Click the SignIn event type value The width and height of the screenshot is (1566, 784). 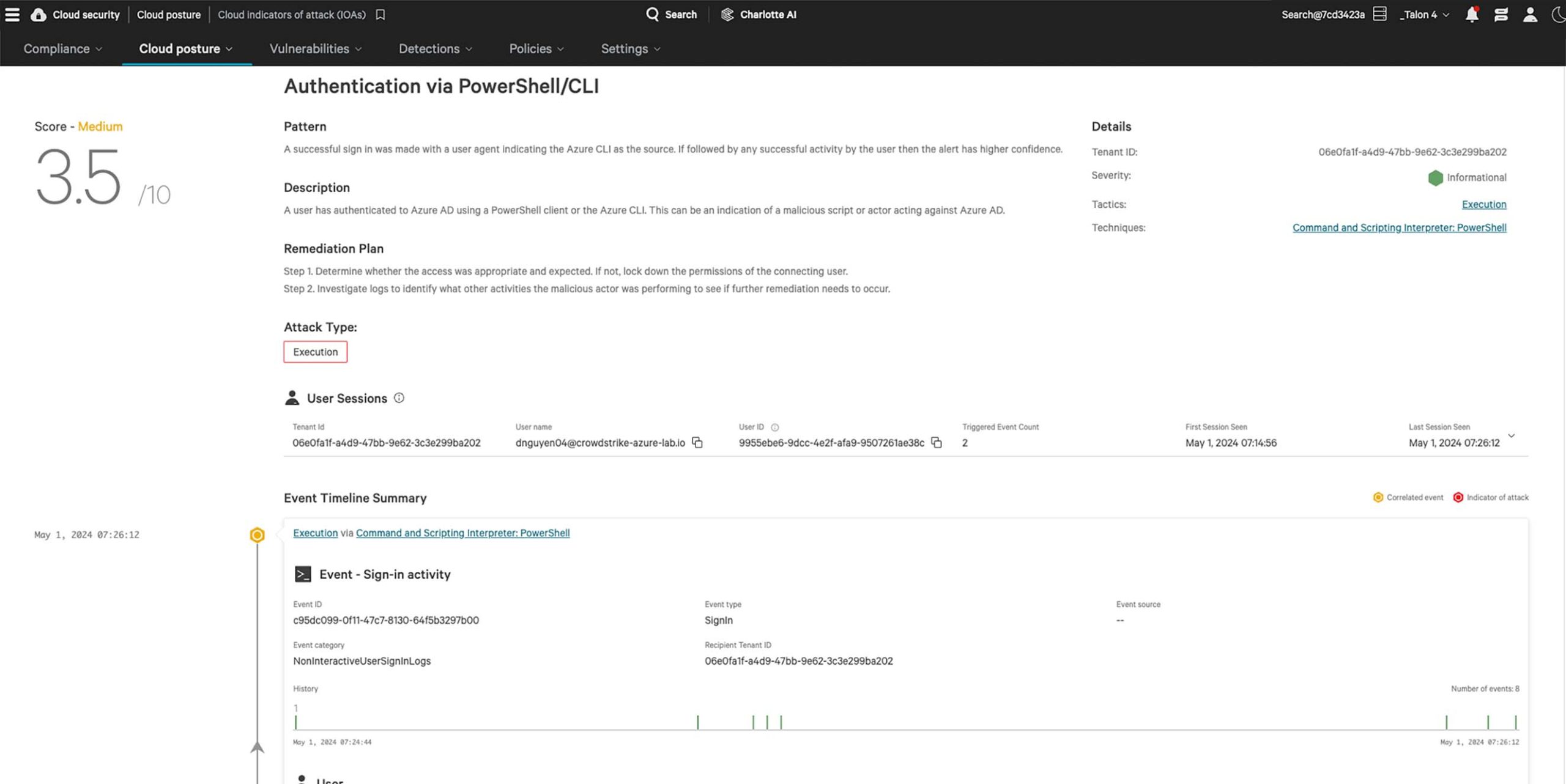[x=718, y=620]
